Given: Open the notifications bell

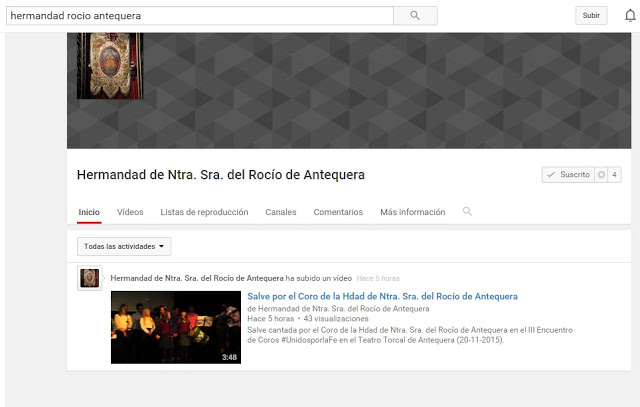Looking at the screenshot, I should [x=629, y=16].
